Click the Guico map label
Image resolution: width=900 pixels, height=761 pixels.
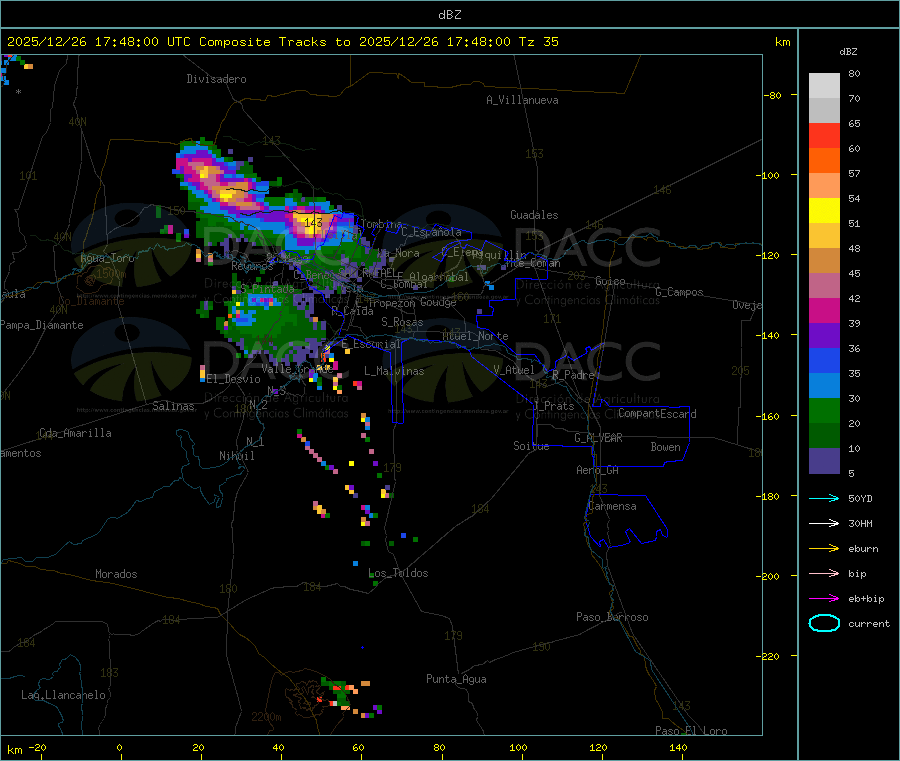click(610, 281)
